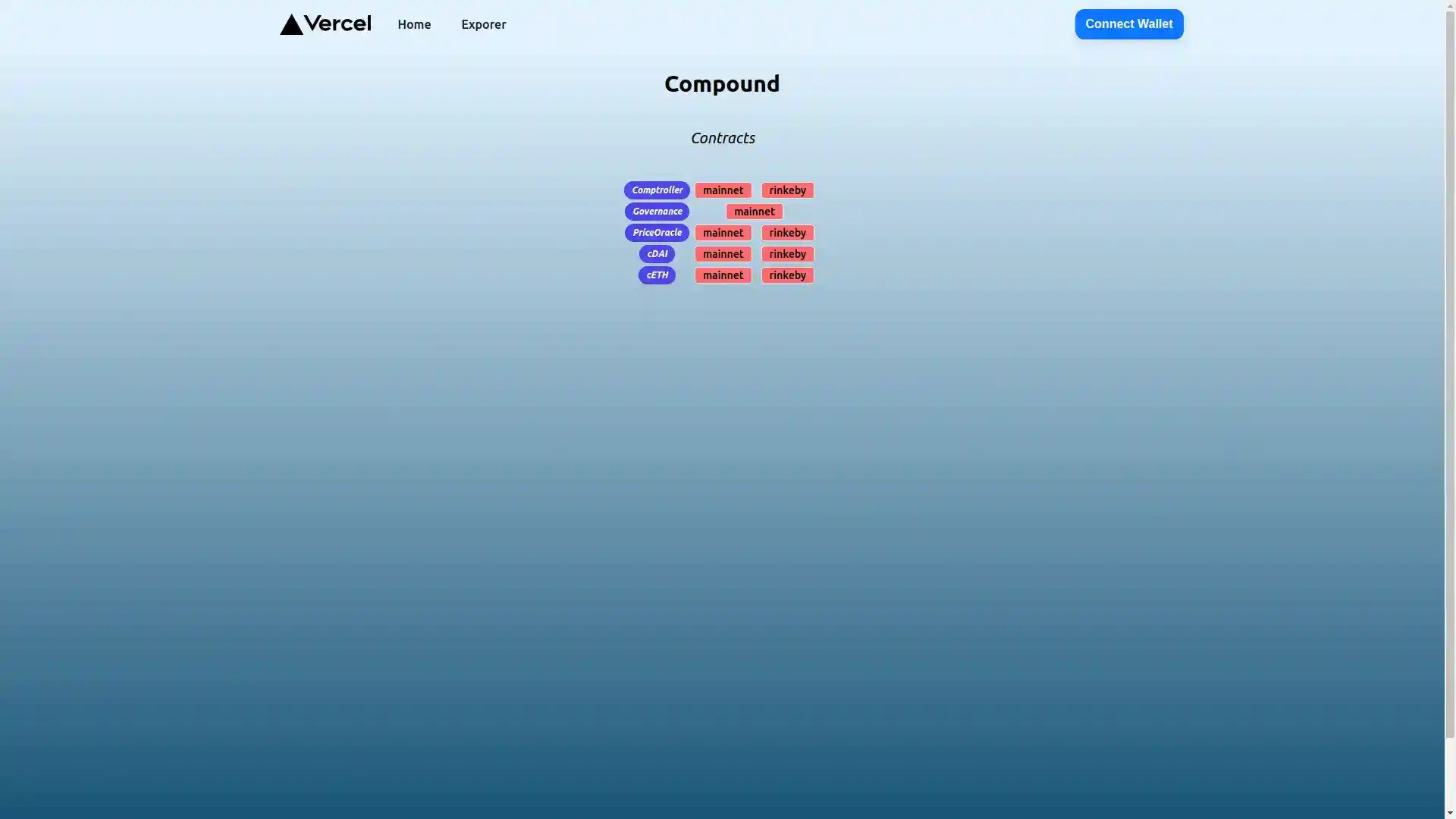Screen dimensions: 1456x819
Task: Click the Connect Wallet button
Action: click(1128, 23)
